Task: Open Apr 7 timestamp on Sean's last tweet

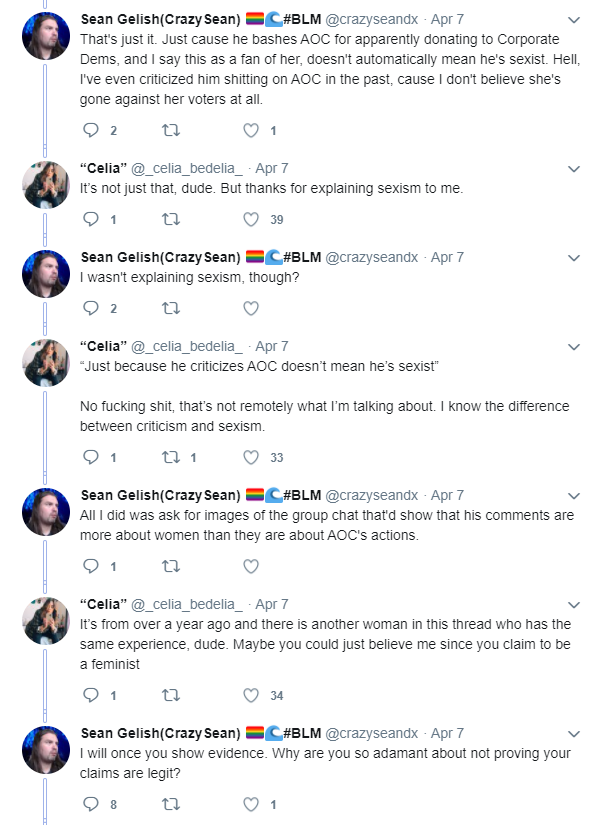Action: click(447, 733)
